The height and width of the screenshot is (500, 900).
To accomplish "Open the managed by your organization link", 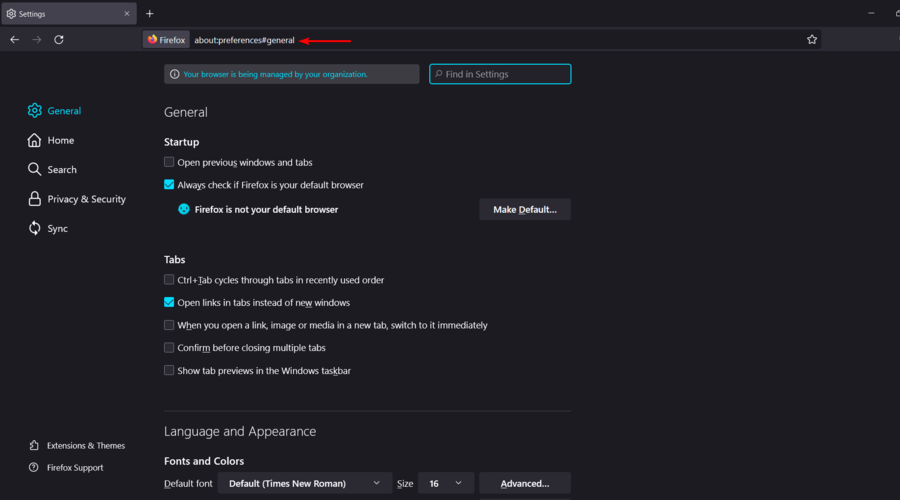I will tap(276, 74).
